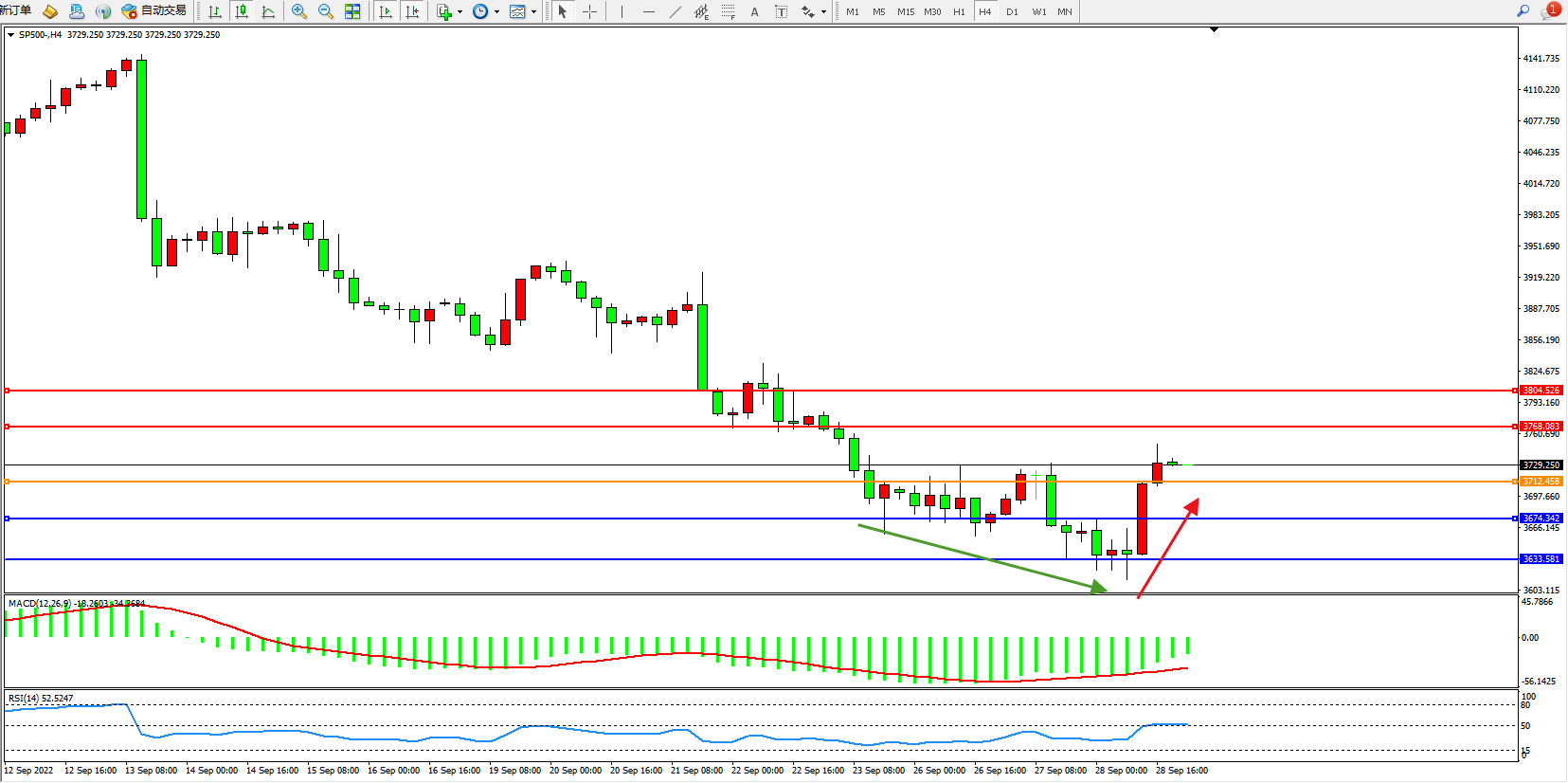
Task: Select the Fibonacci retracement tool
Action: (728, 11)
